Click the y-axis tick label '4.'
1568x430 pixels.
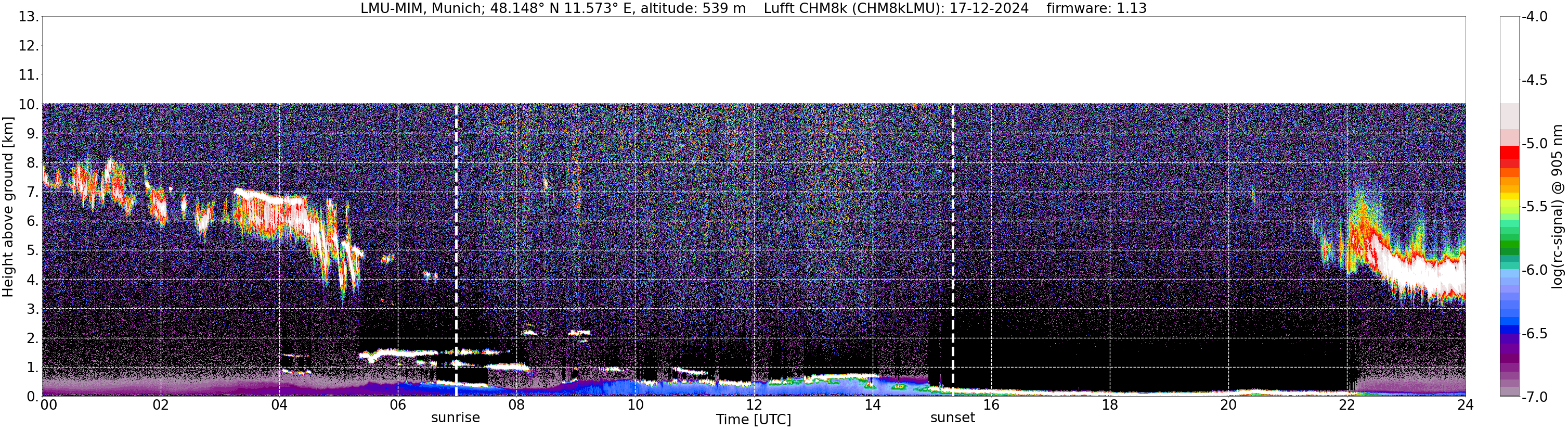pos(33,280)
